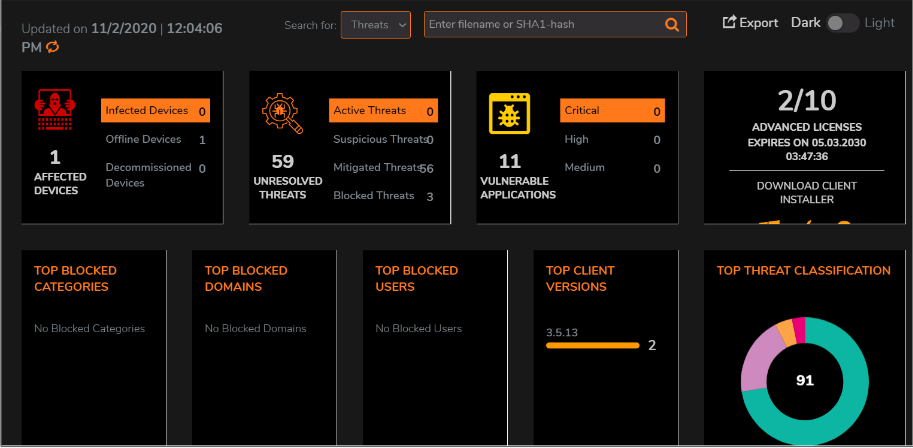Click the search magnifier icon
Screen dimensions: 913x448
[x=671, y=24]
